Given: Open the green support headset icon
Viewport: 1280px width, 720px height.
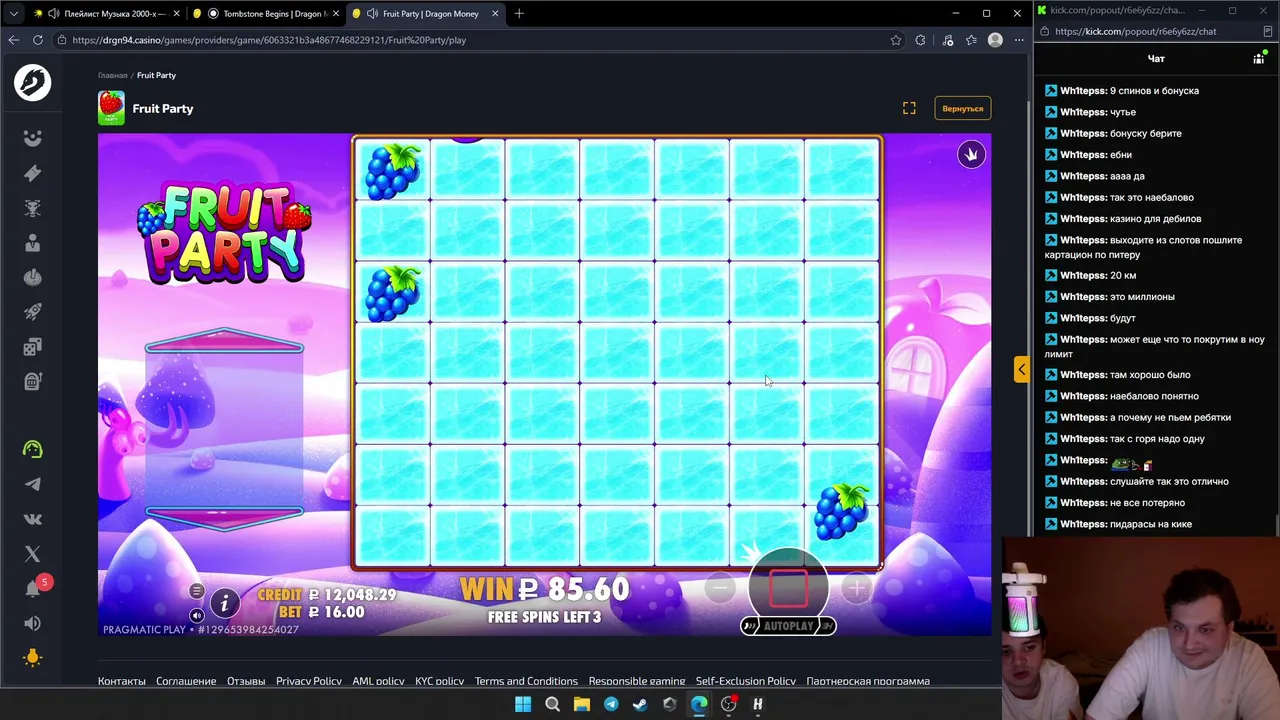Looking at the screenshot, I should click(32, 449).
